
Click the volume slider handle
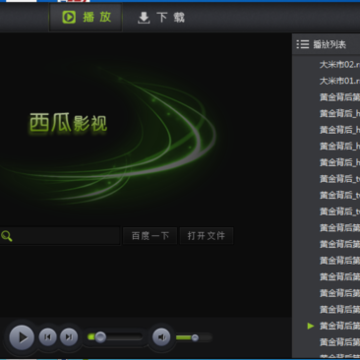pos(195,338)
